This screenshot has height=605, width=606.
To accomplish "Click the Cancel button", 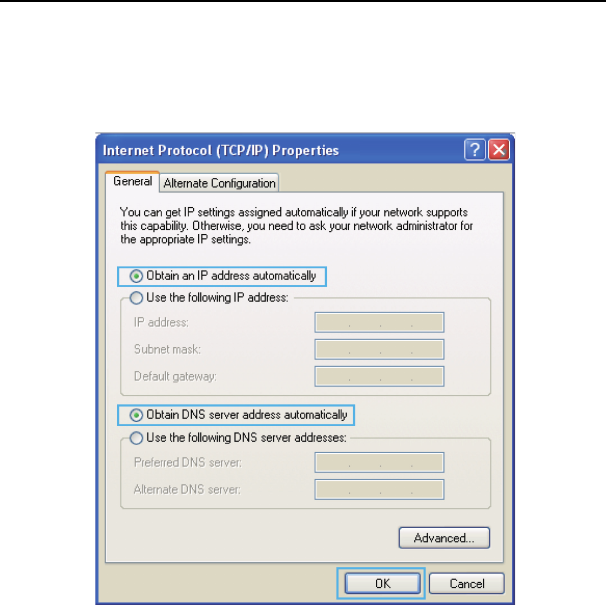I will point(466,583).
